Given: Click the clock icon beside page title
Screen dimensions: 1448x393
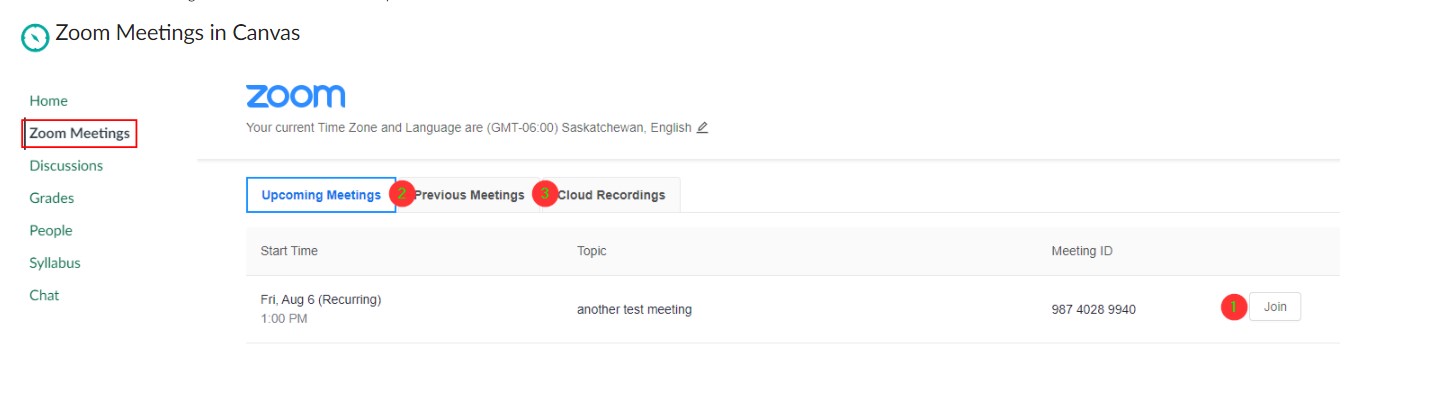Looking at the screenshot, I should [35, 38].
